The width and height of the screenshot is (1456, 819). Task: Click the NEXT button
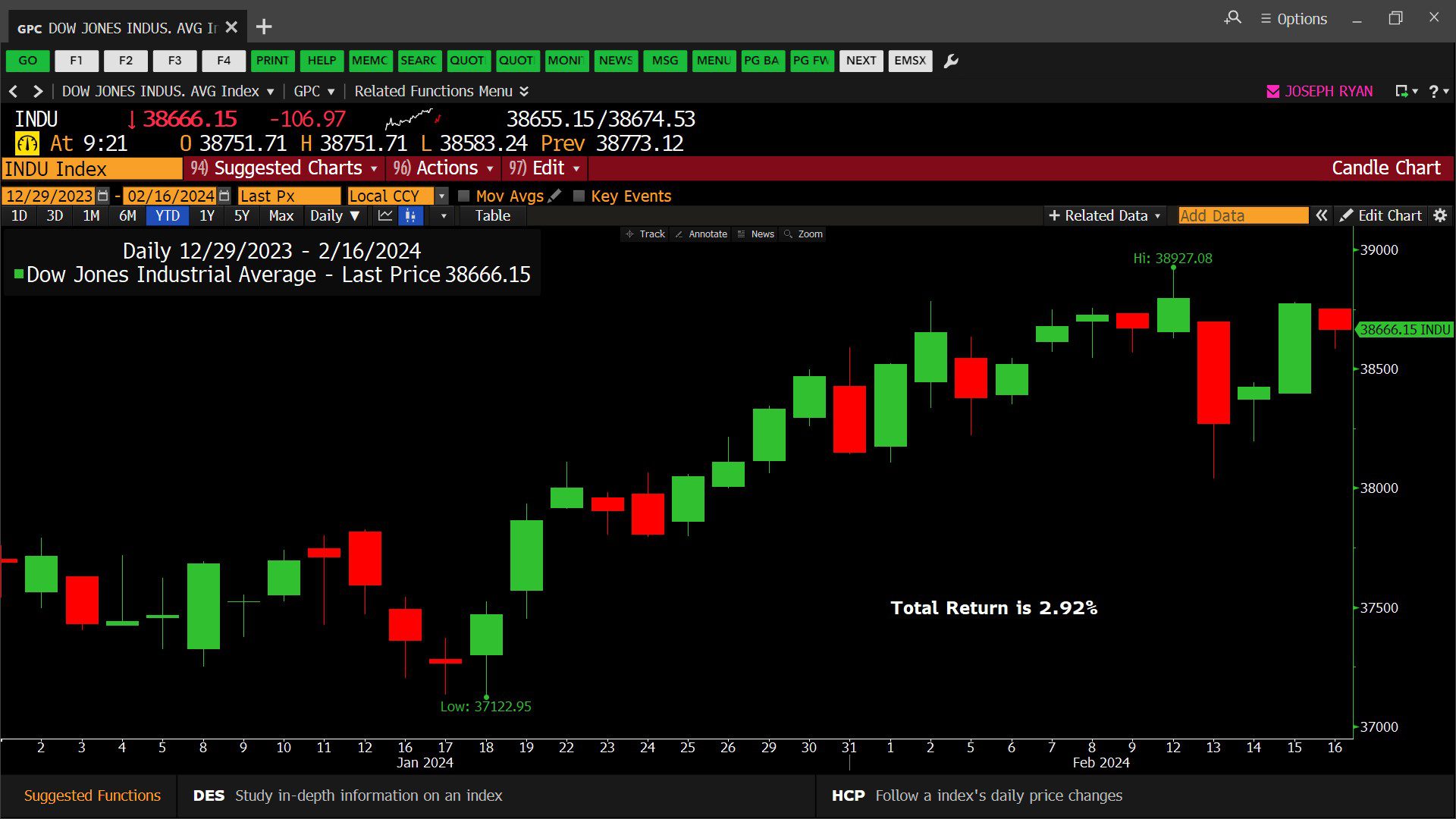(x=861, y=61)
